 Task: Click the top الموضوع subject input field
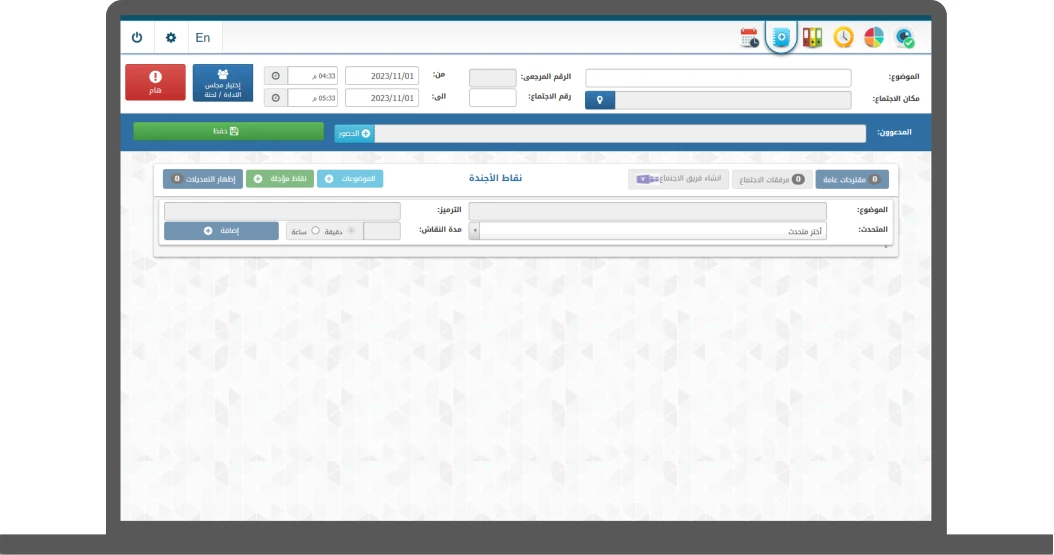[718, 77]
